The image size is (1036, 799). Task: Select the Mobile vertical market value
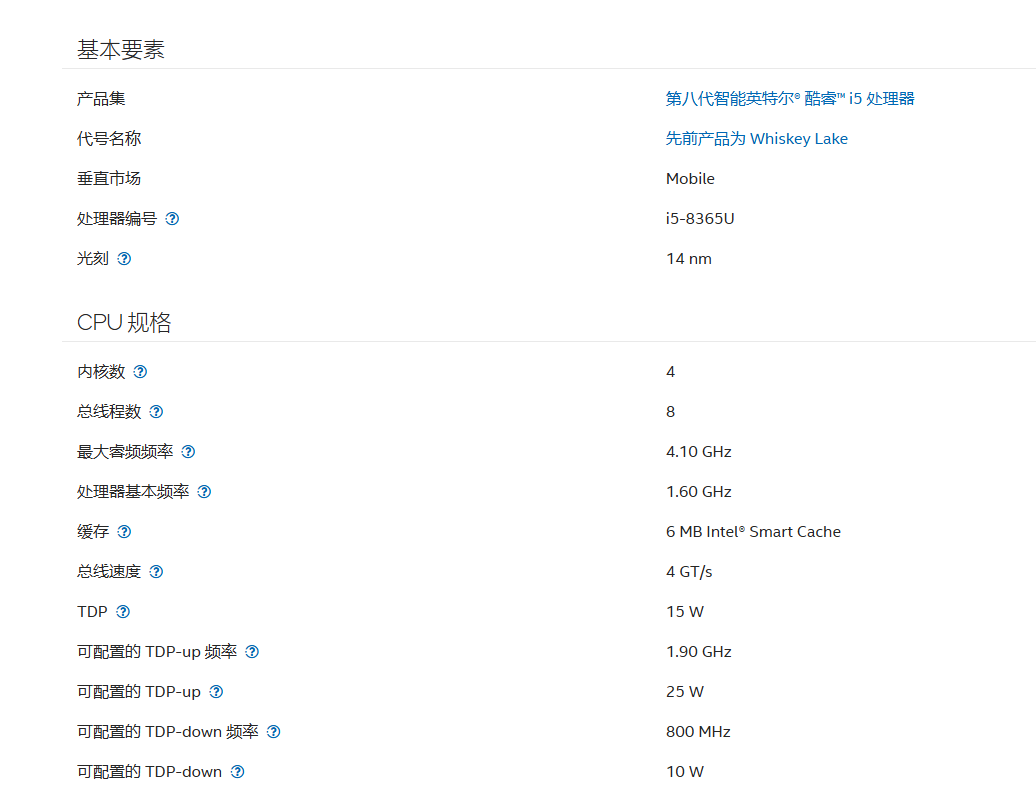pos(690,178)
